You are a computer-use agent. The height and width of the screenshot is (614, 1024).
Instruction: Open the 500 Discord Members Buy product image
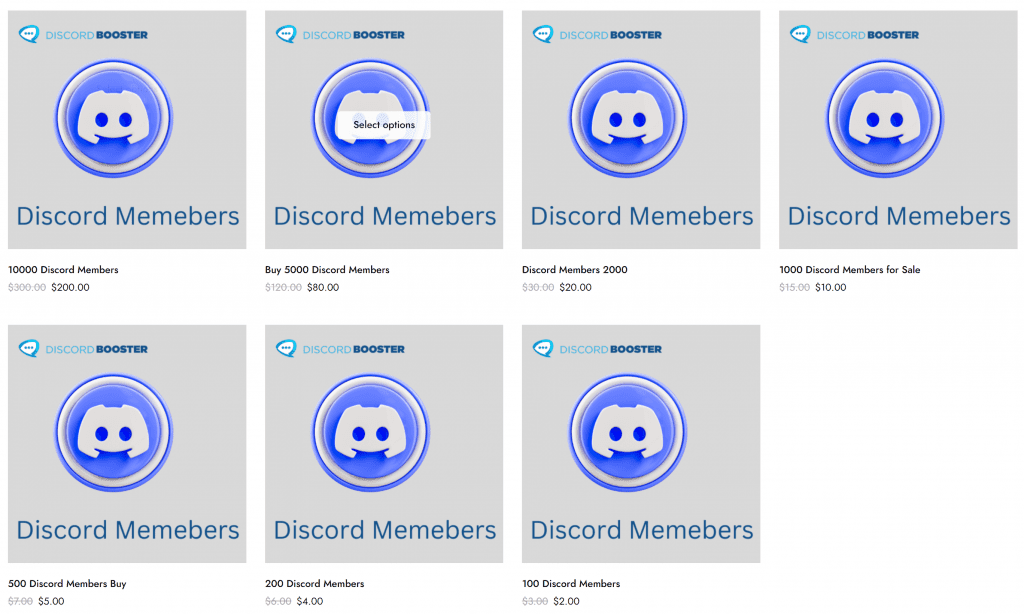click(x=127, y=444)
